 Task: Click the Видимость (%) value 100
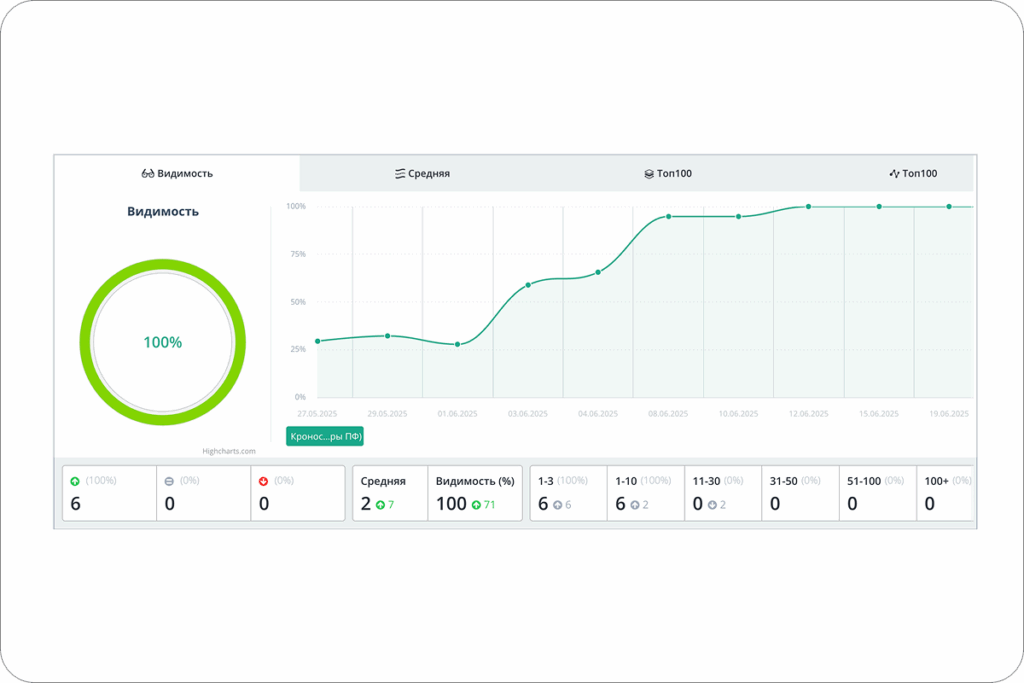[451, 504]
